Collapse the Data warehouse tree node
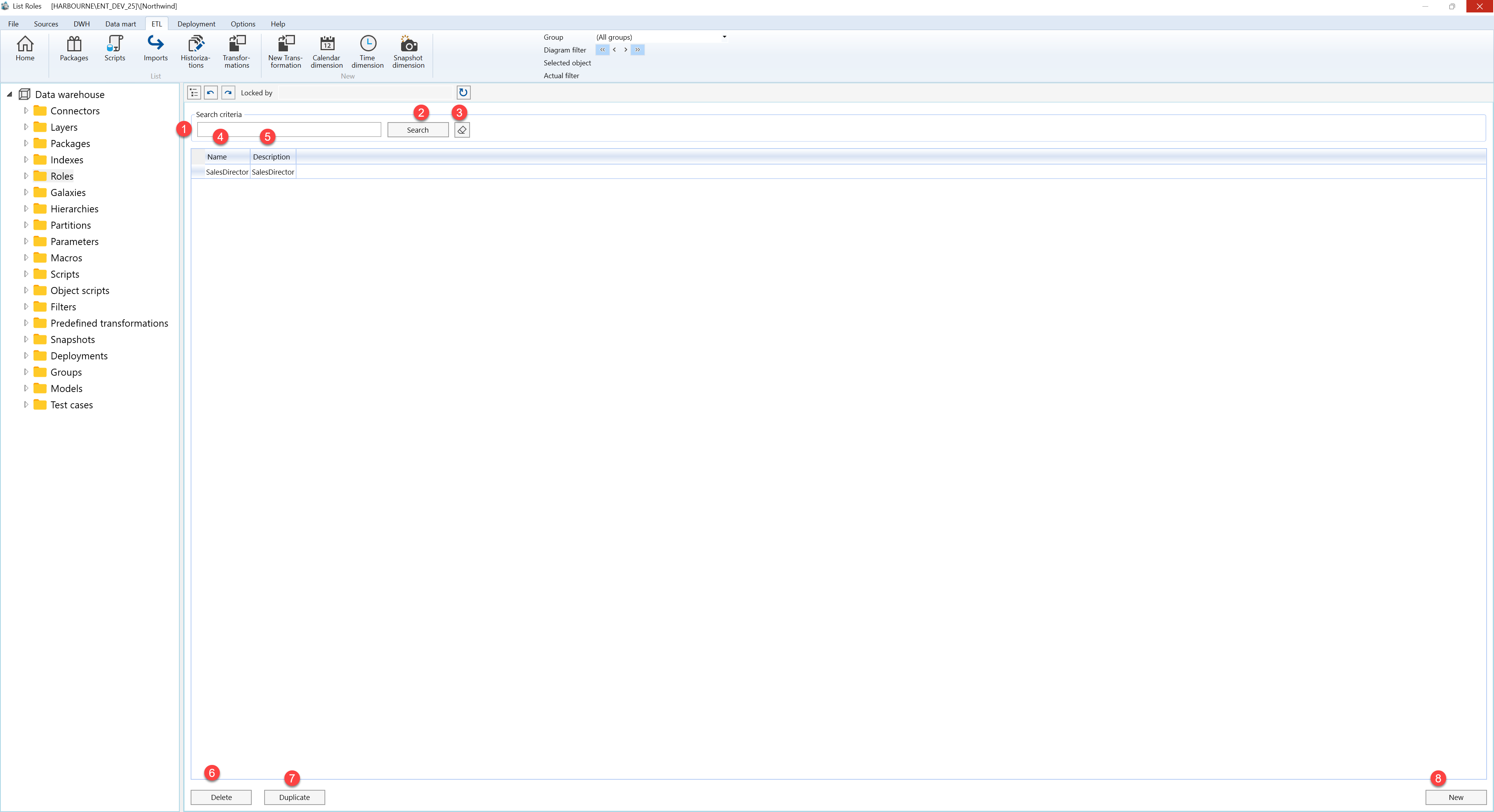The image size is (1494, 812). tap(9, 94)
